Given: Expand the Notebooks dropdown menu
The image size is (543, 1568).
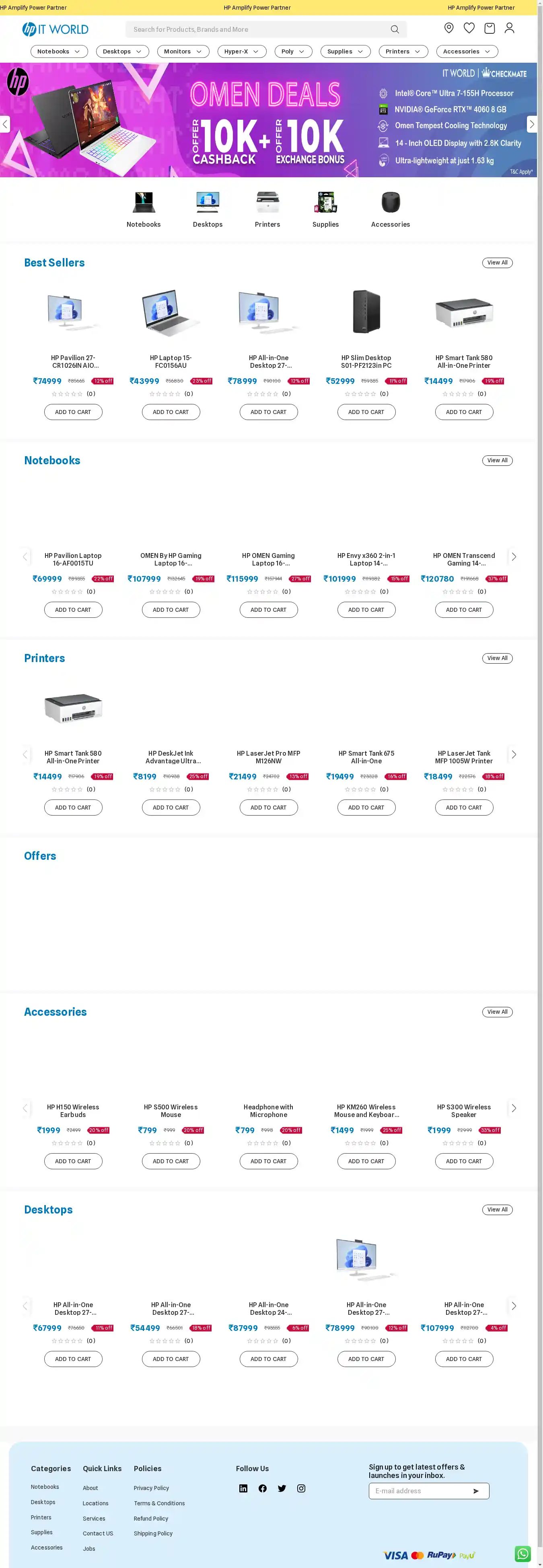Looking at the screenshot, I should click(58, 52).
